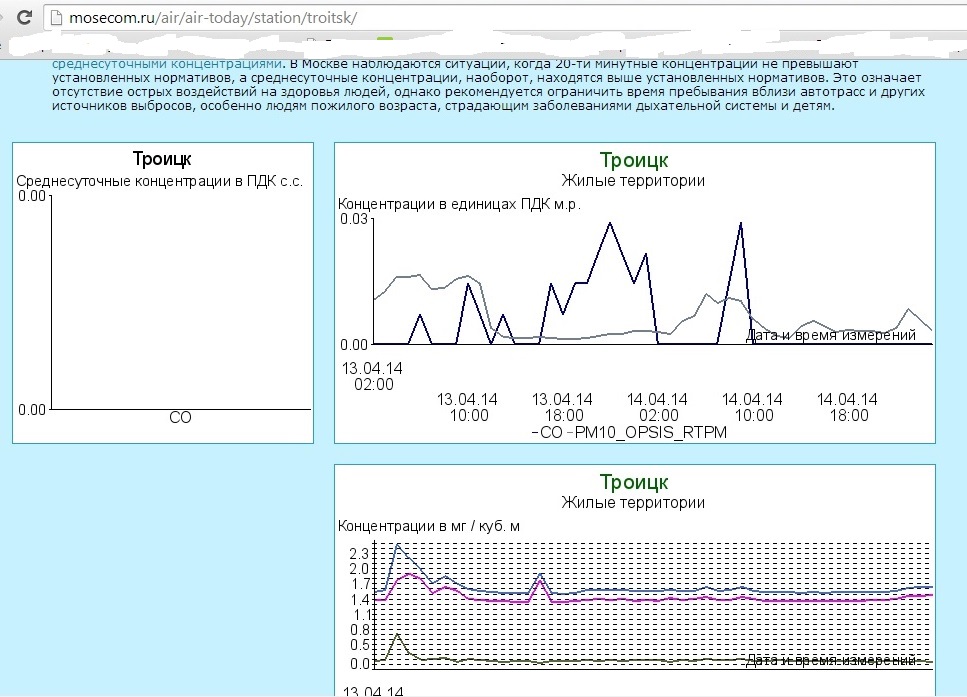Click the Жилые территории subtitle of upper chart
This screenshot has height=697, width=967.
[x=633, y=181]
